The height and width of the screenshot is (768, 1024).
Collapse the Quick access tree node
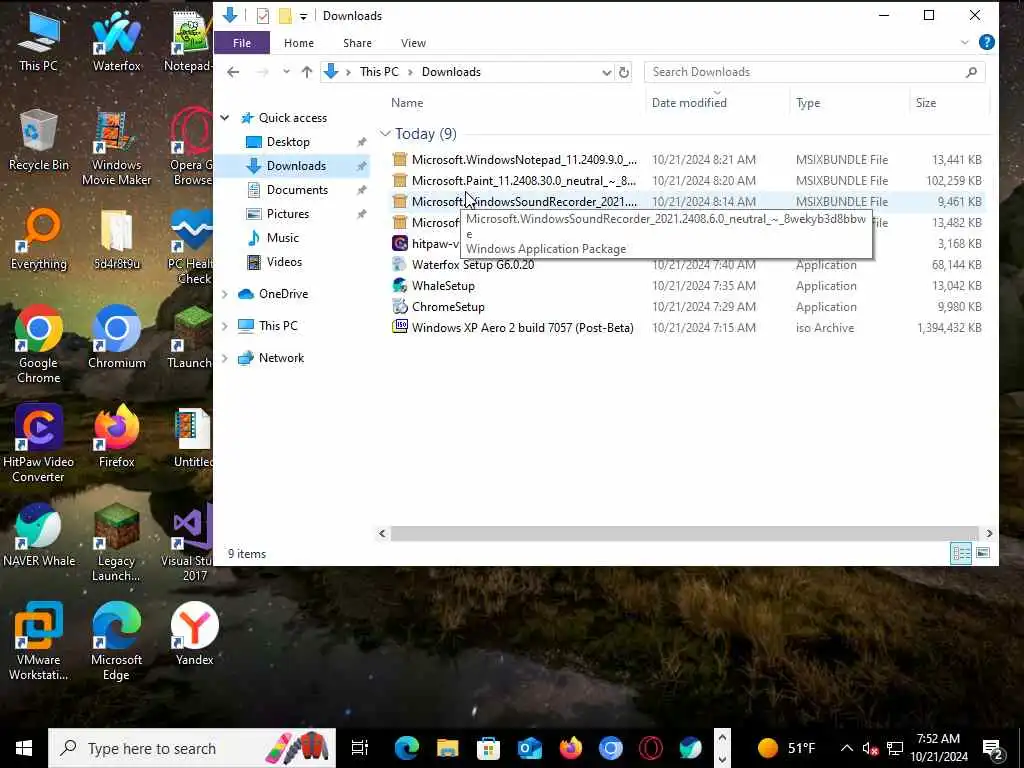(x=225, y=118)
